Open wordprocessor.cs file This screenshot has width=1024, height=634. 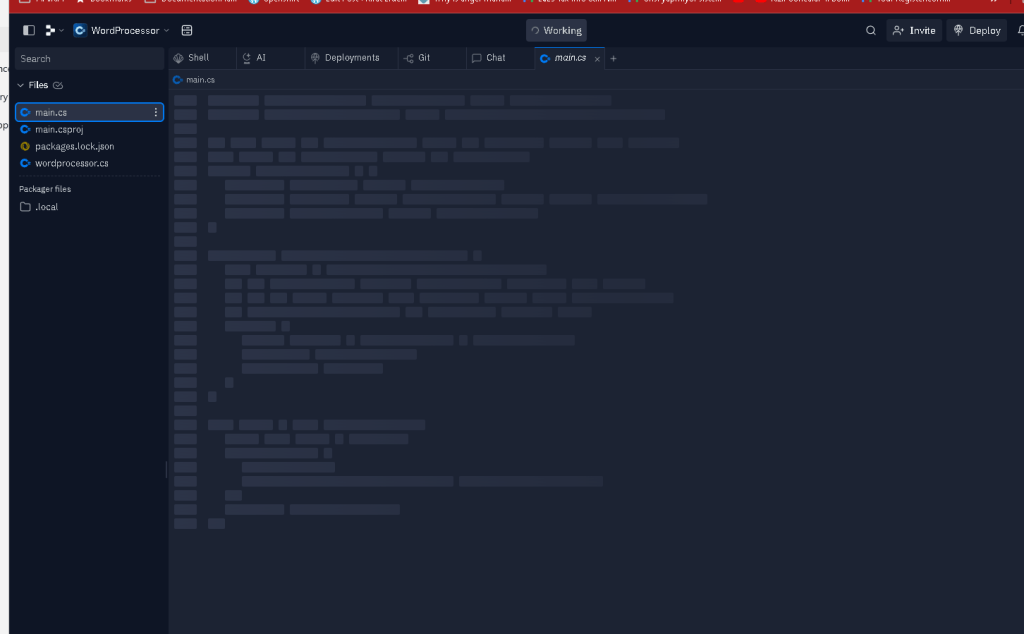pos(89,163)
